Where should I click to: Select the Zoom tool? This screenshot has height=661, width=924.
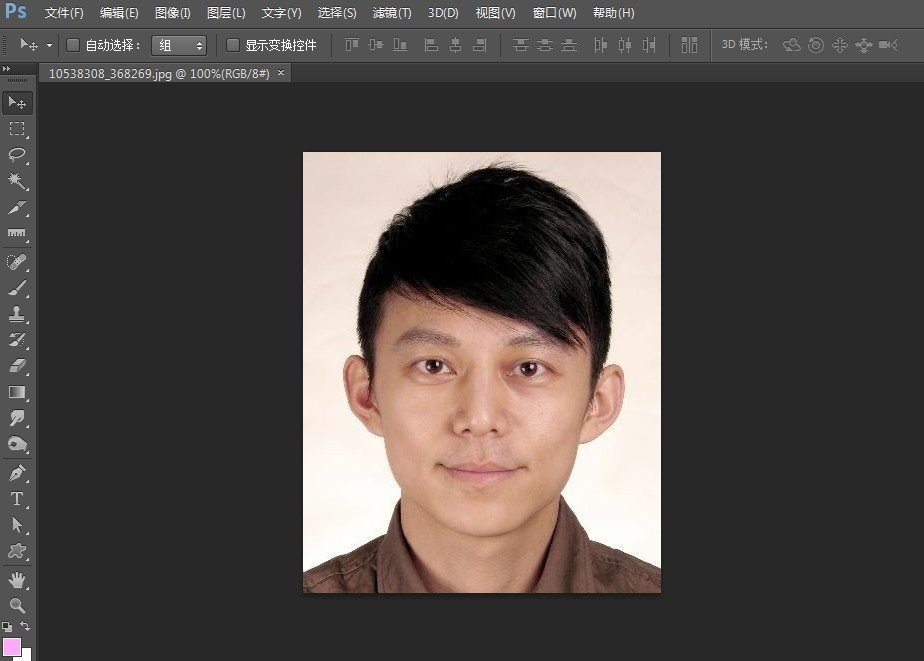(x=16, y=604)
